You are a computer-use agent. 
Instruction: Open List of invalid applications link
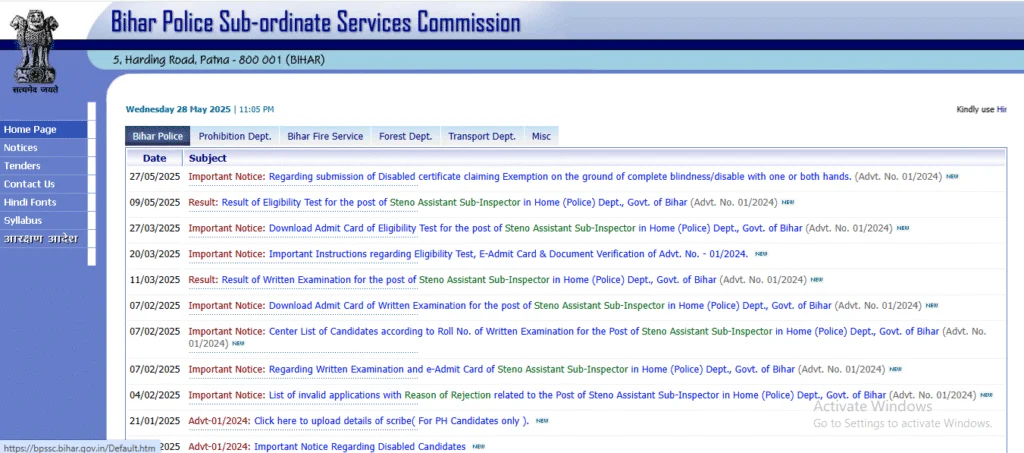tap(577, 395)
